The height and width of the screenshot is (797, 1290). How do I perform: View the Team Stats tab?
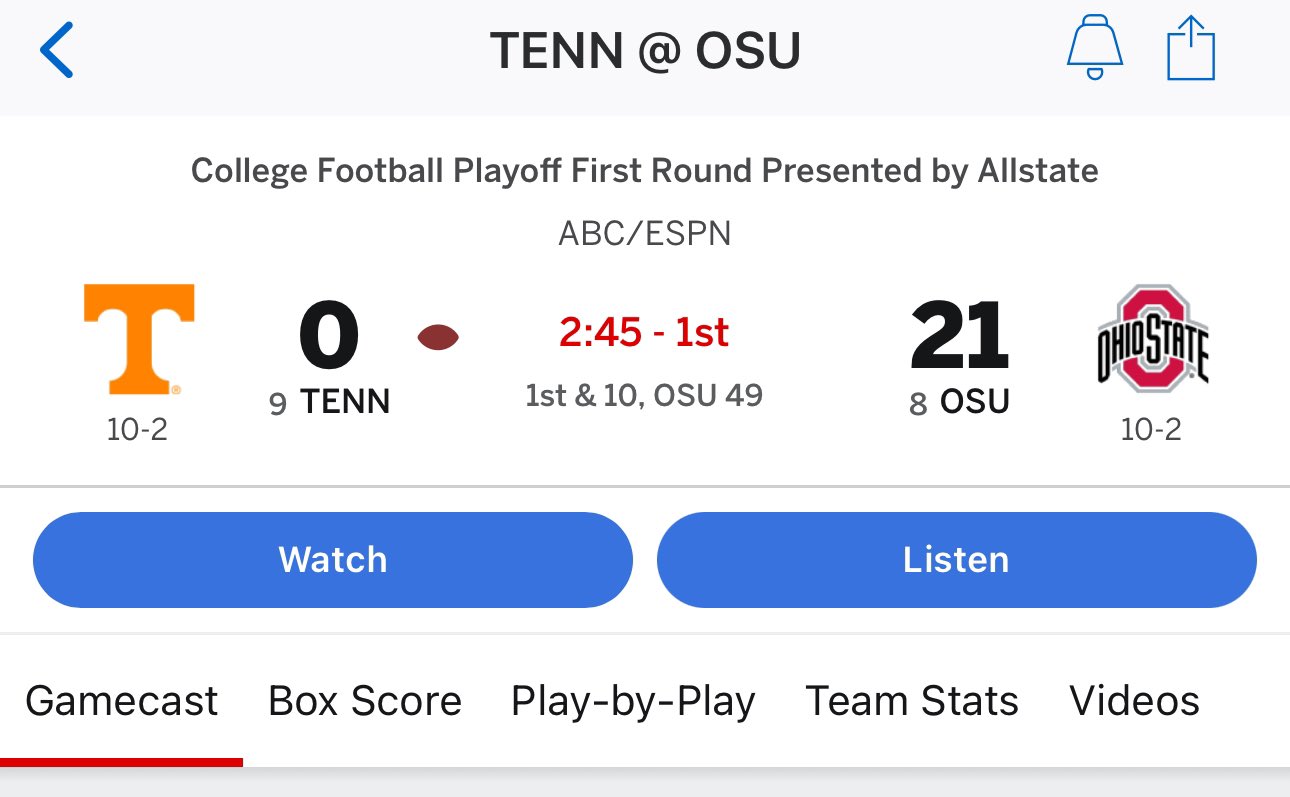(912, 701)
